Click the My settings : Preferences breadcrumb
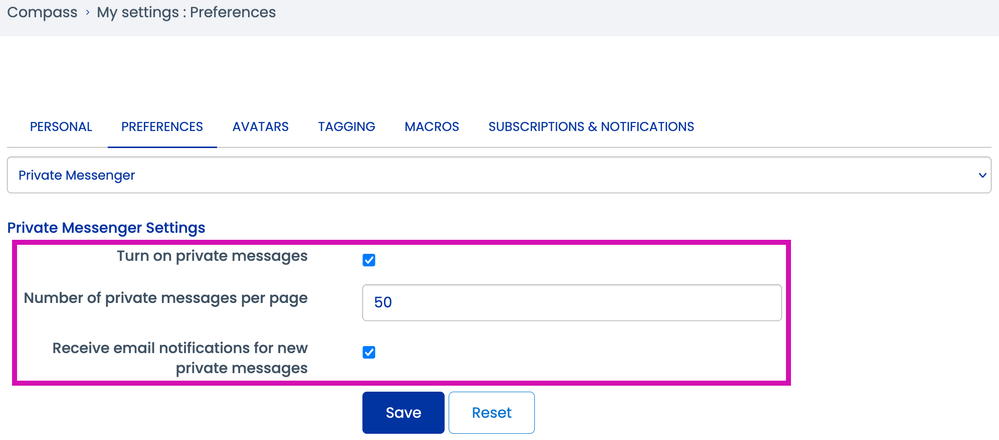 coord(186,13)
